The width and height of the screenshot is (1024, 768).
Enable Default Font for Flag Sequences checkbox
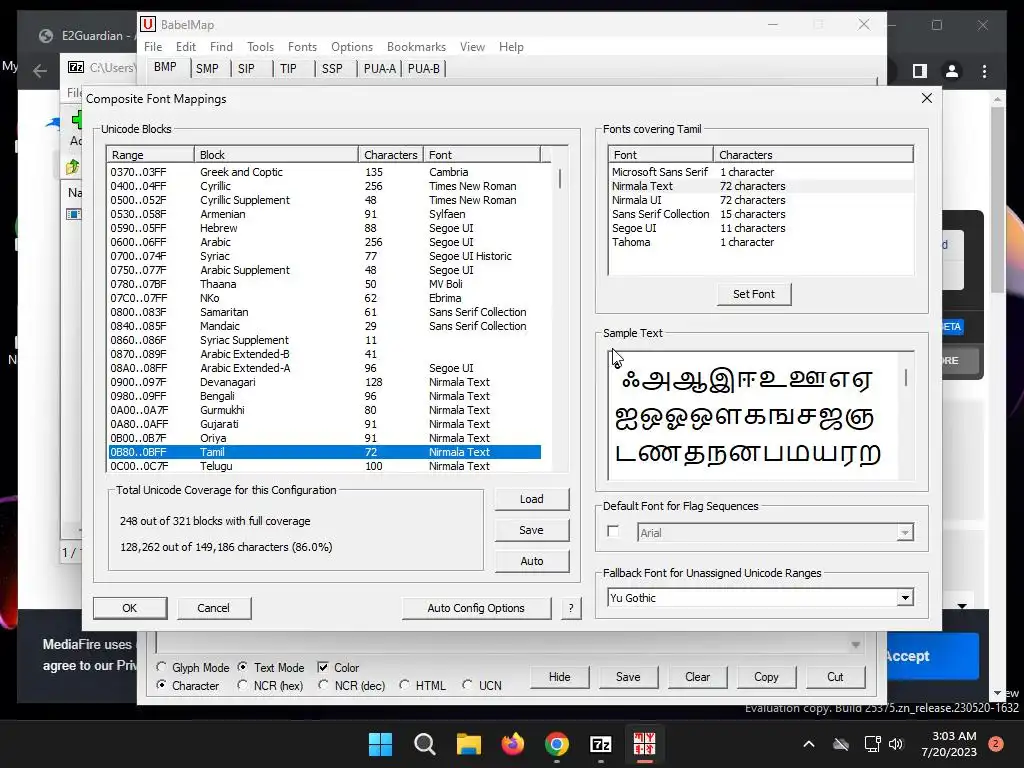[613, 531]
